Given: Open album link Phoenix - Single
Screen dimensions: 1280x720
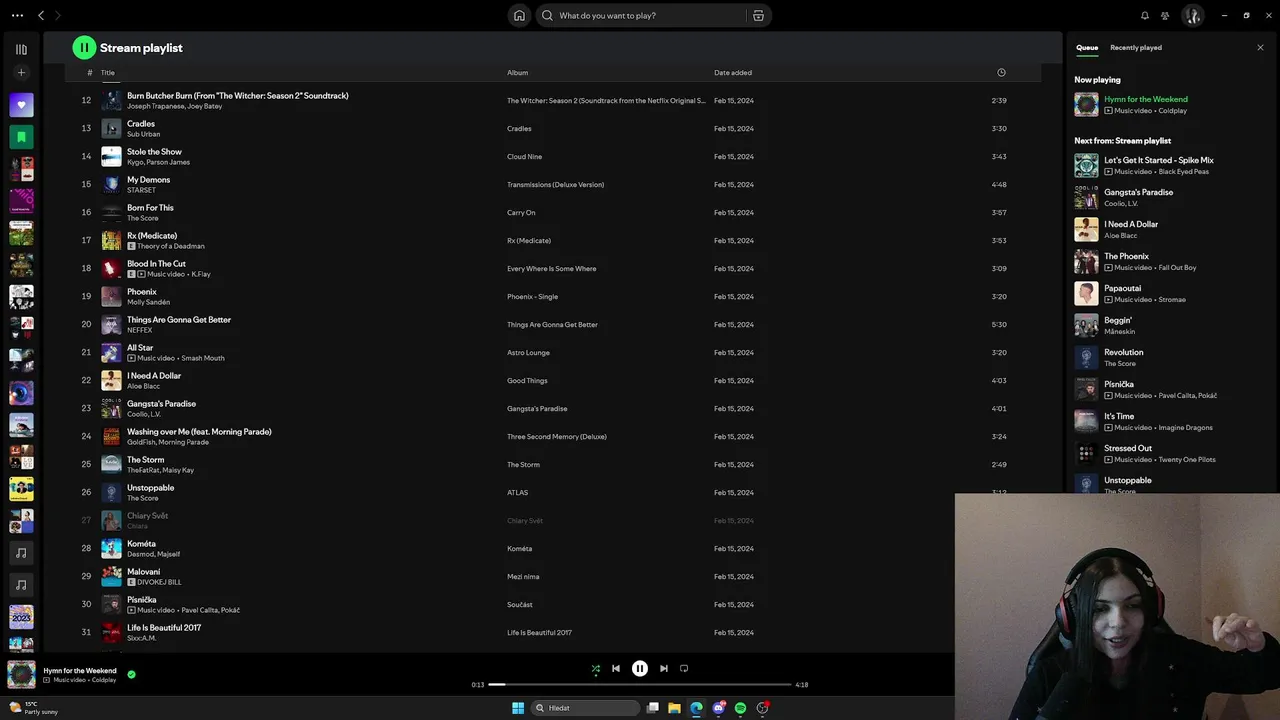Looking at the screenshot, I should tap(532, 297).
